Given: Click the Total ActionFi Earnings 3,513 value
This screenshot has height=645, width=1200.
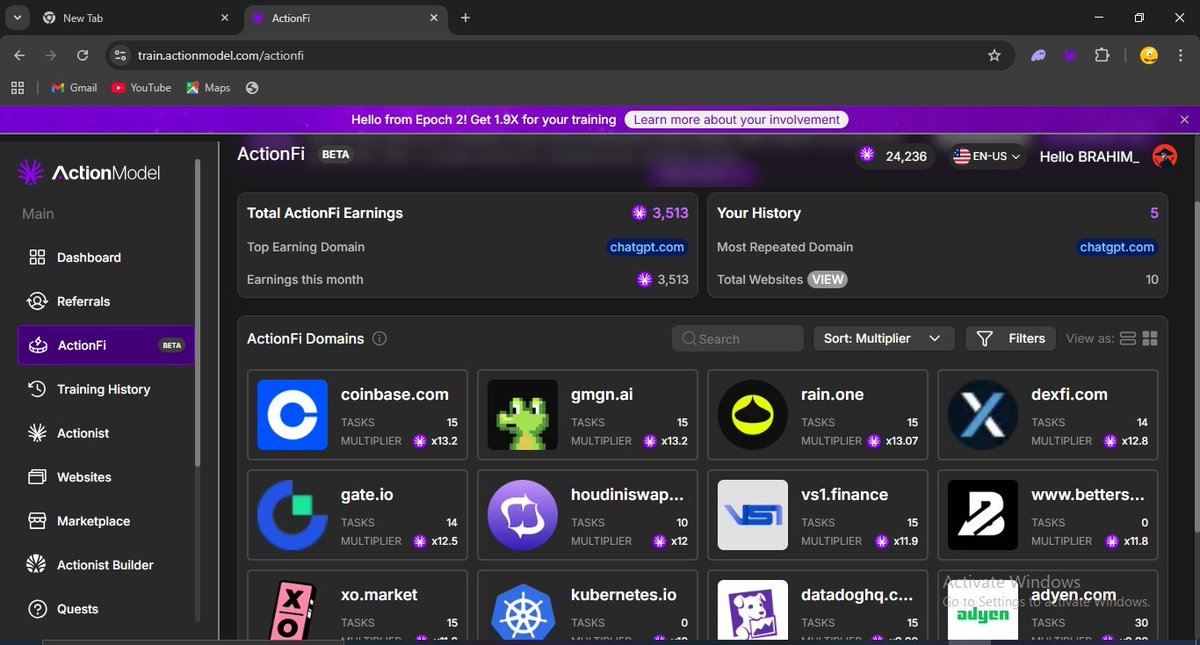Looking at the screenshot, I should (670, 213).
